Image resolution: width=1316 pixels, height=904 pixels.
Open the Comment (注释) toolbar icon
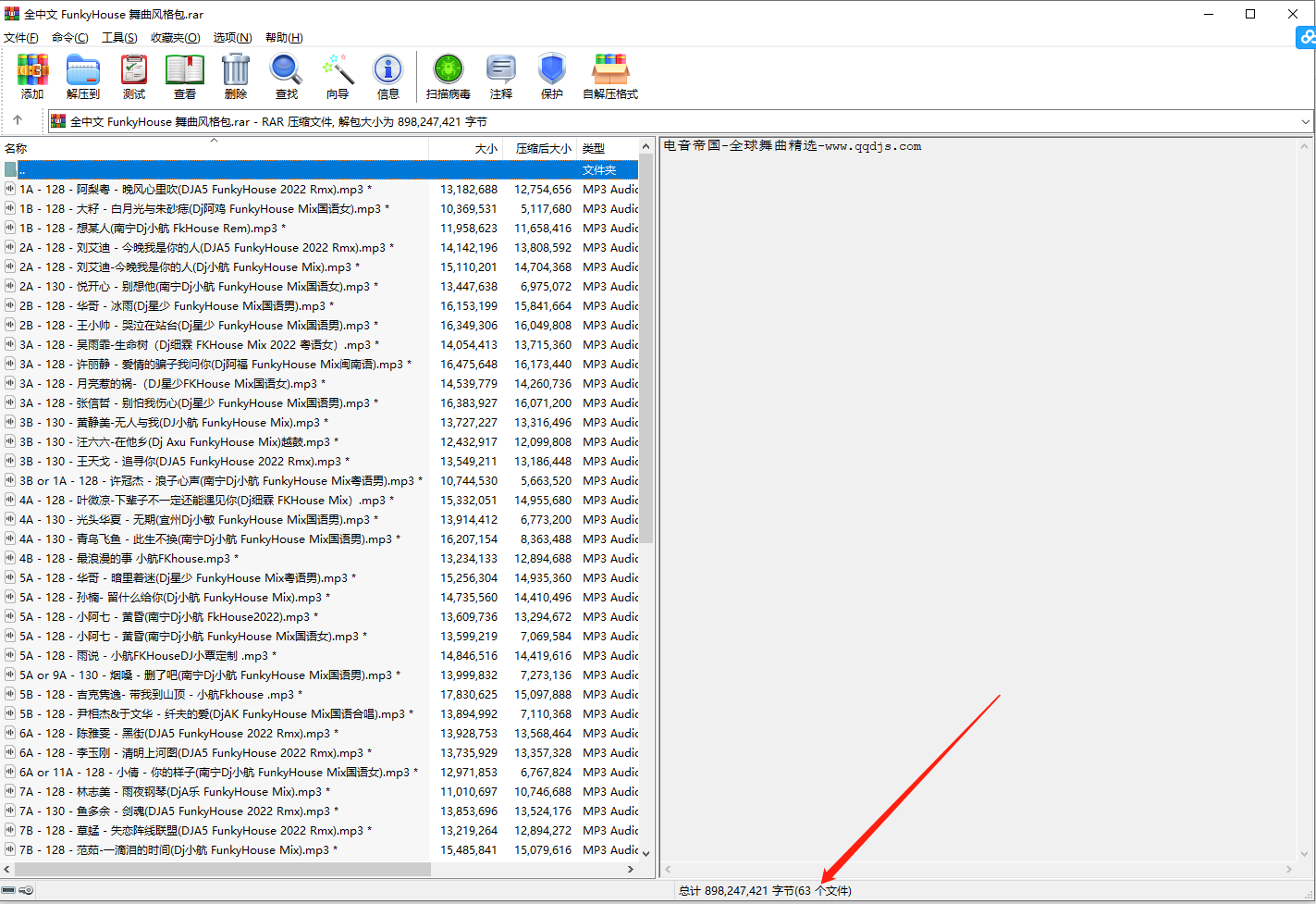pyautogui.click(x=501, y=76)
